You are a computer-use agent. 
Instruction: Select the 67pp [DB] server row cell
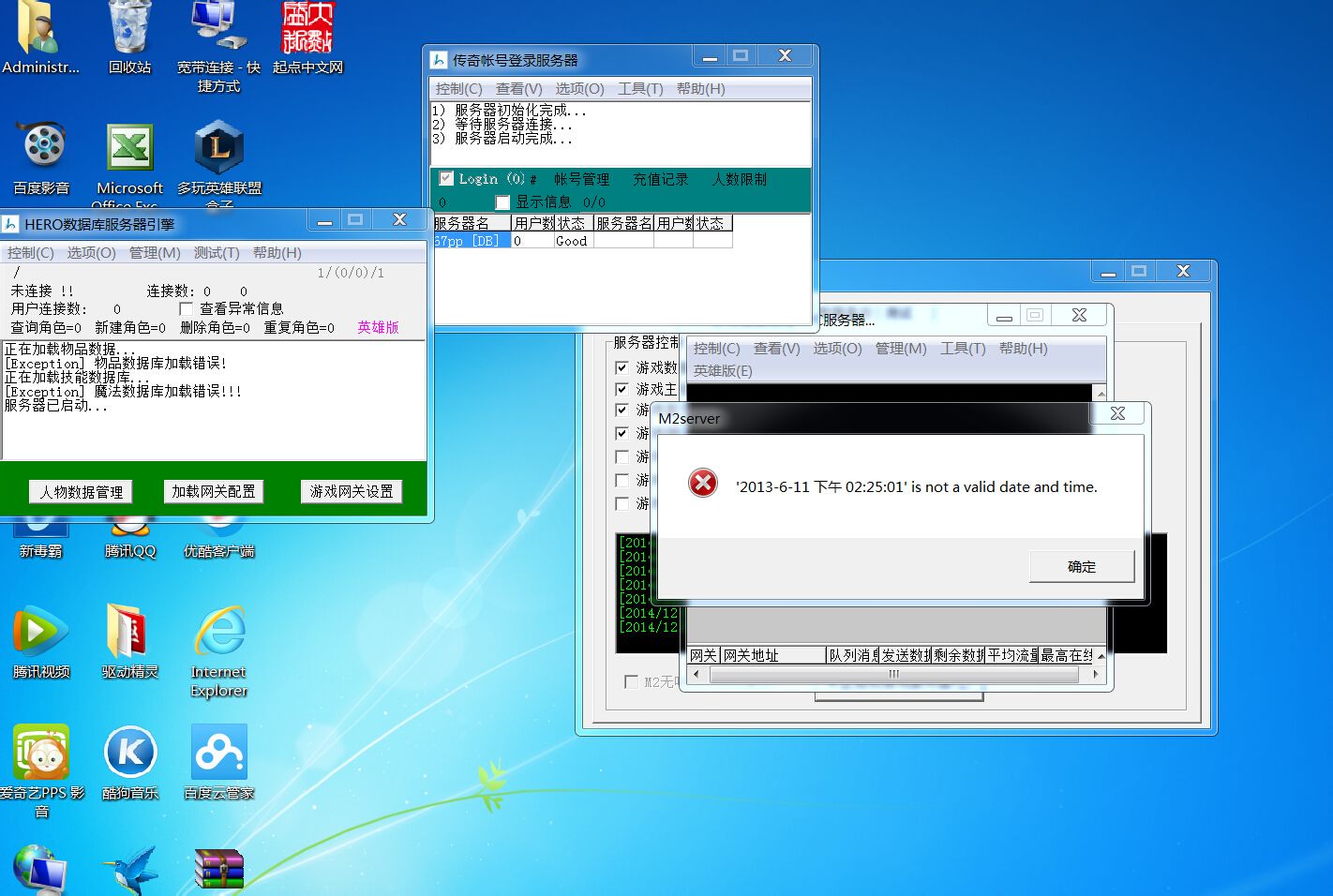coord(472,241)
